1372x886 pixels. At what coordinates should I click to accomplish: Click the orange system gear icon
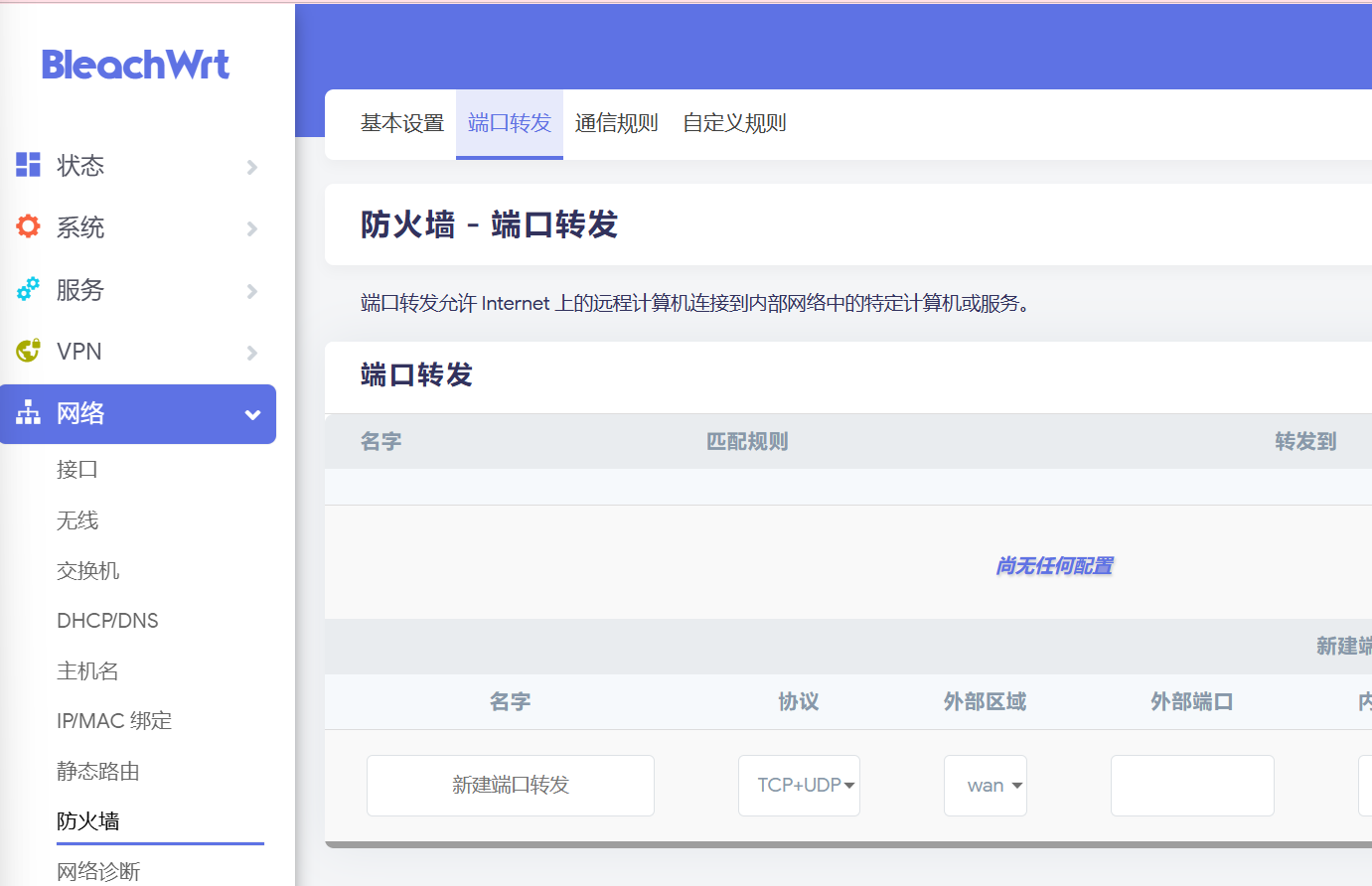pyautogui.click(x=28, y=226)
